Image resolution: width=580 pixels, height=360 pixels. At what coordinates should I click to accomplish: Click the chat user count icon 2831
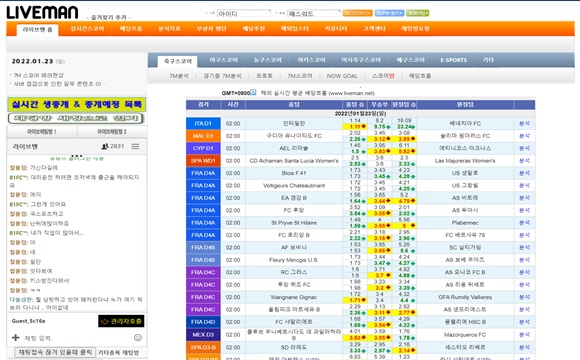pyautogui.click(x=105, y=147)
